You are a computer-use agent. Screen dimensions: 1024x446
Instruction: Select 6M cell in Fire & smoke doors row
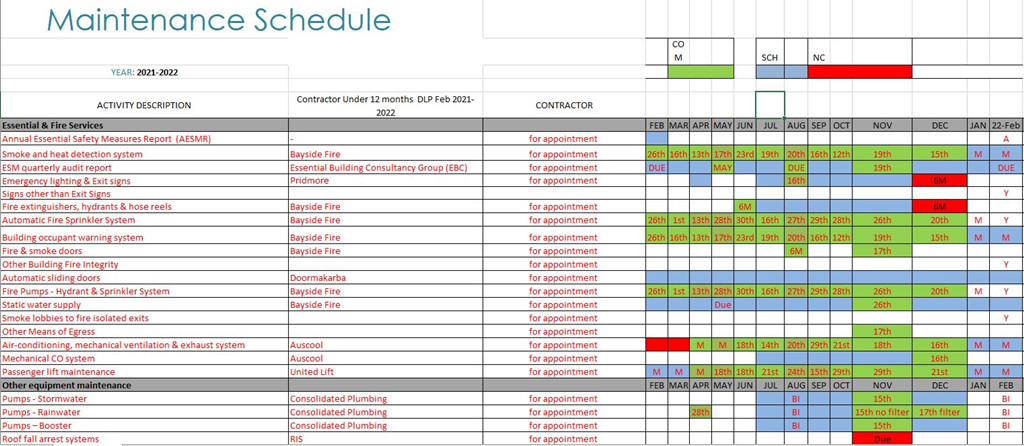tap(795, 251)
